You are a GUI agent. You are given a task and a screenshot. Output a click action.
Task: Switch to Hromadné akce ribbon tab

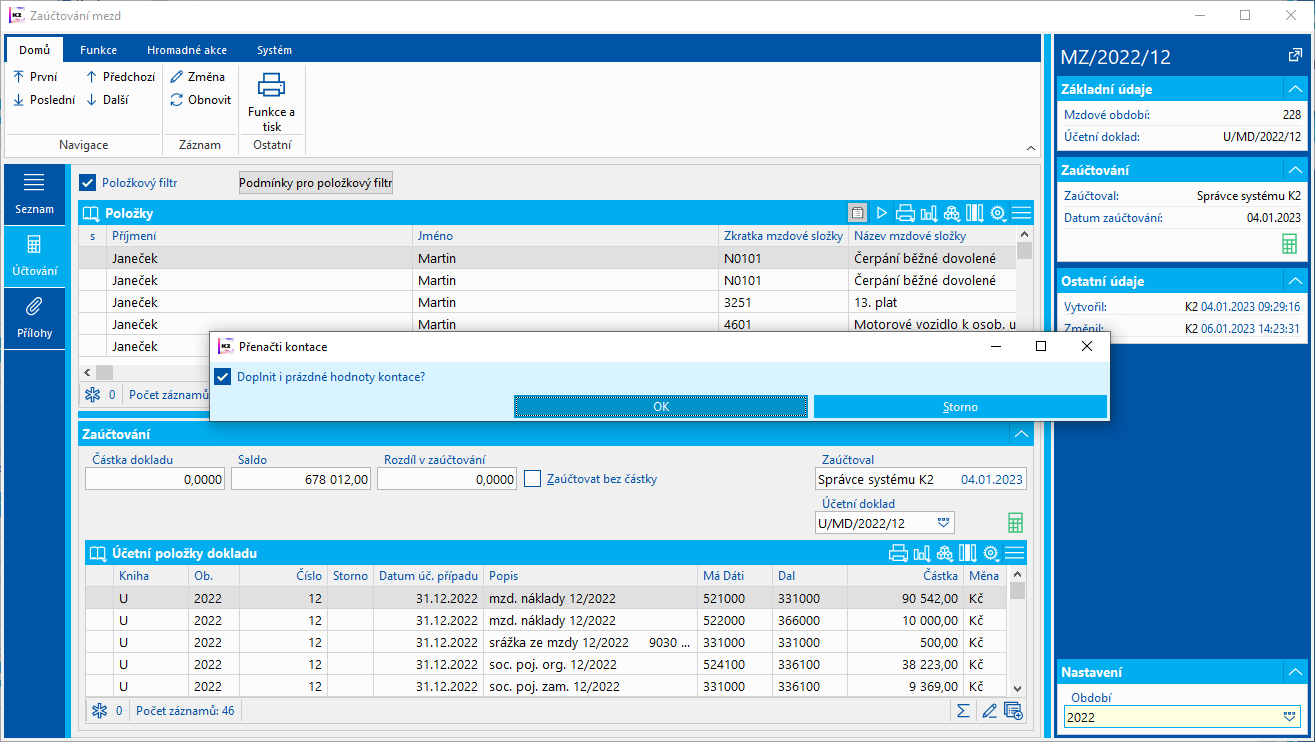(x=187, y=50)
